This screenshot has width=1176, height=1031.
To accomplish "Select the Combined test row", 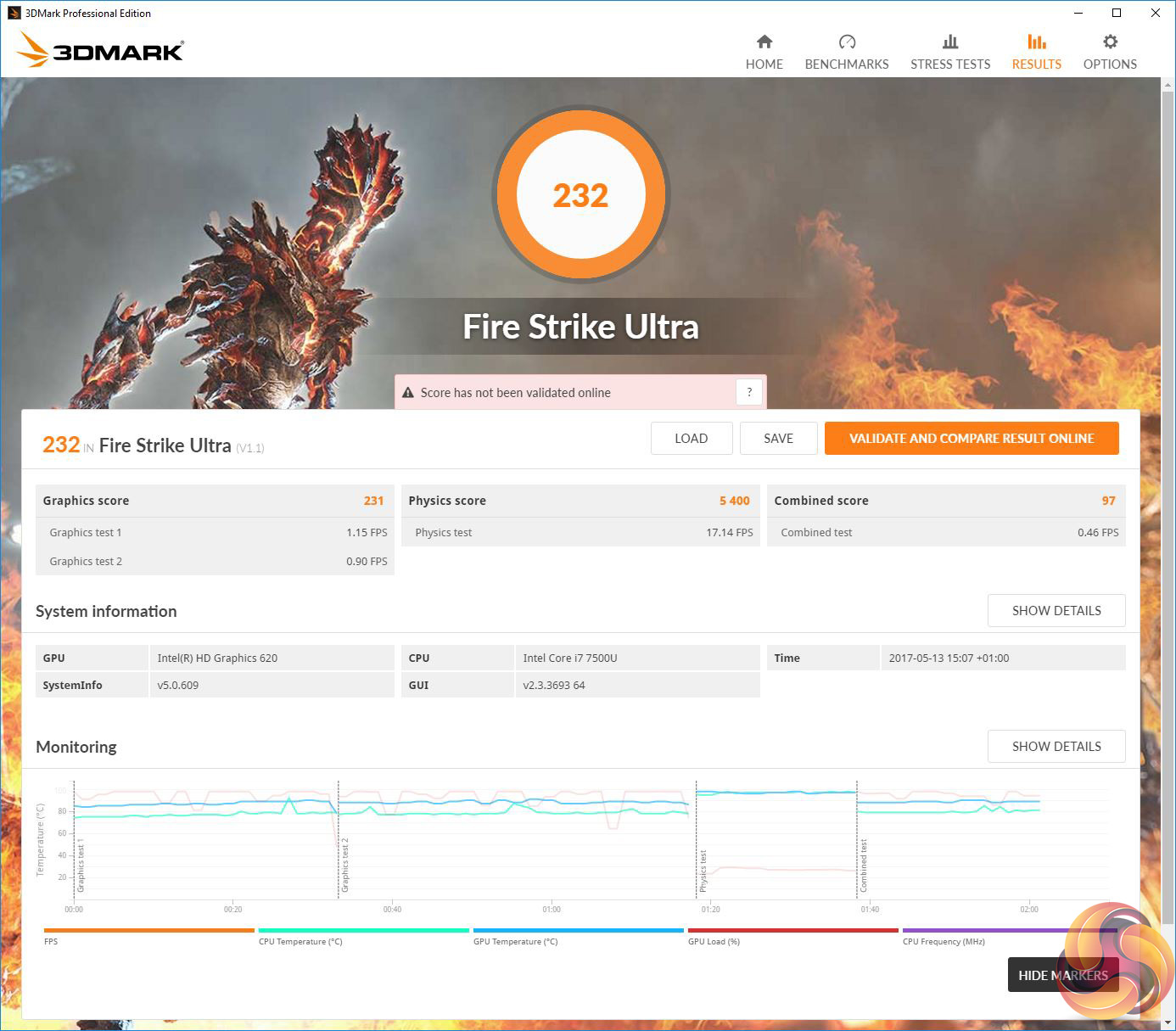I will click(x=946, y=532).
